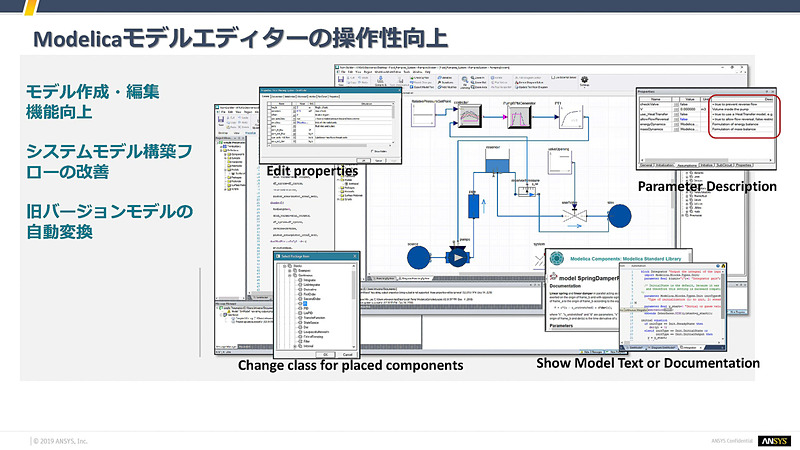This screenshot has height=450, width=800.
Task: Select StateSpace in the package tree
Action: (311, 322)
